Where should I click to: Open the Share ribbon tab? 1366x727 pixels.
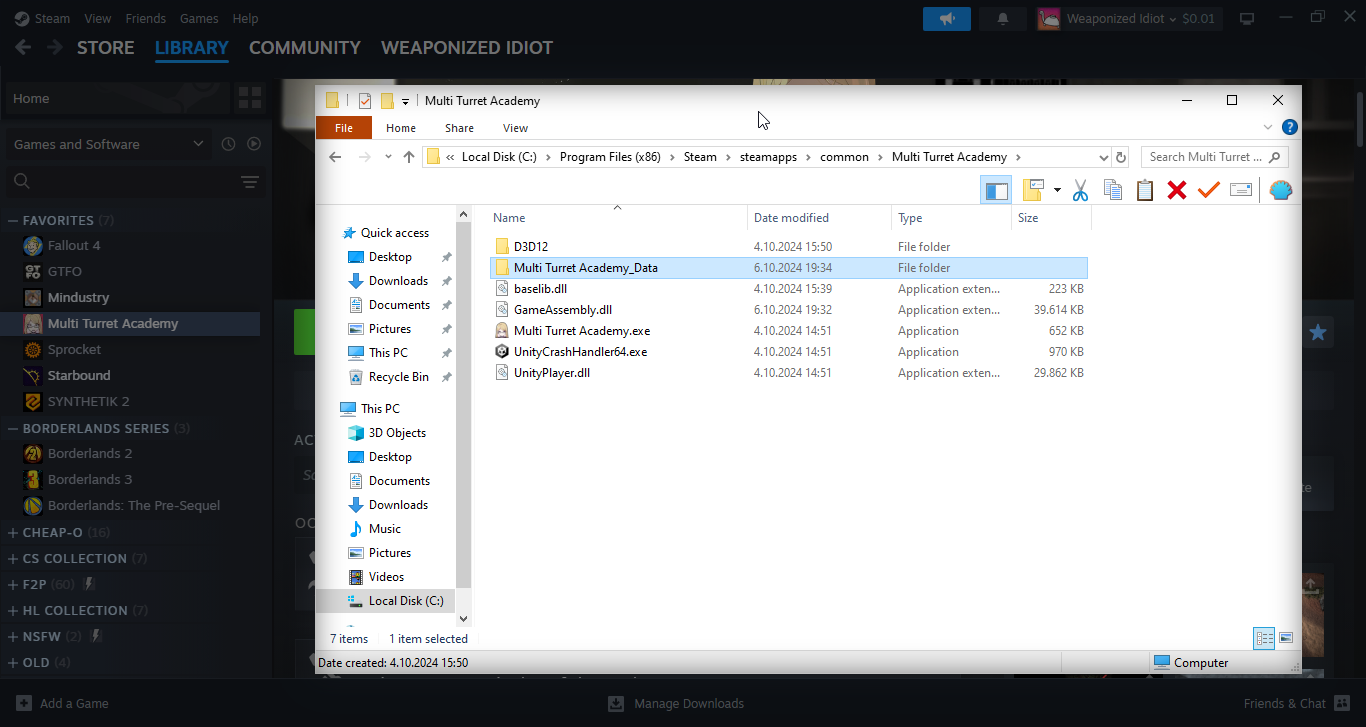coord(460,128)
